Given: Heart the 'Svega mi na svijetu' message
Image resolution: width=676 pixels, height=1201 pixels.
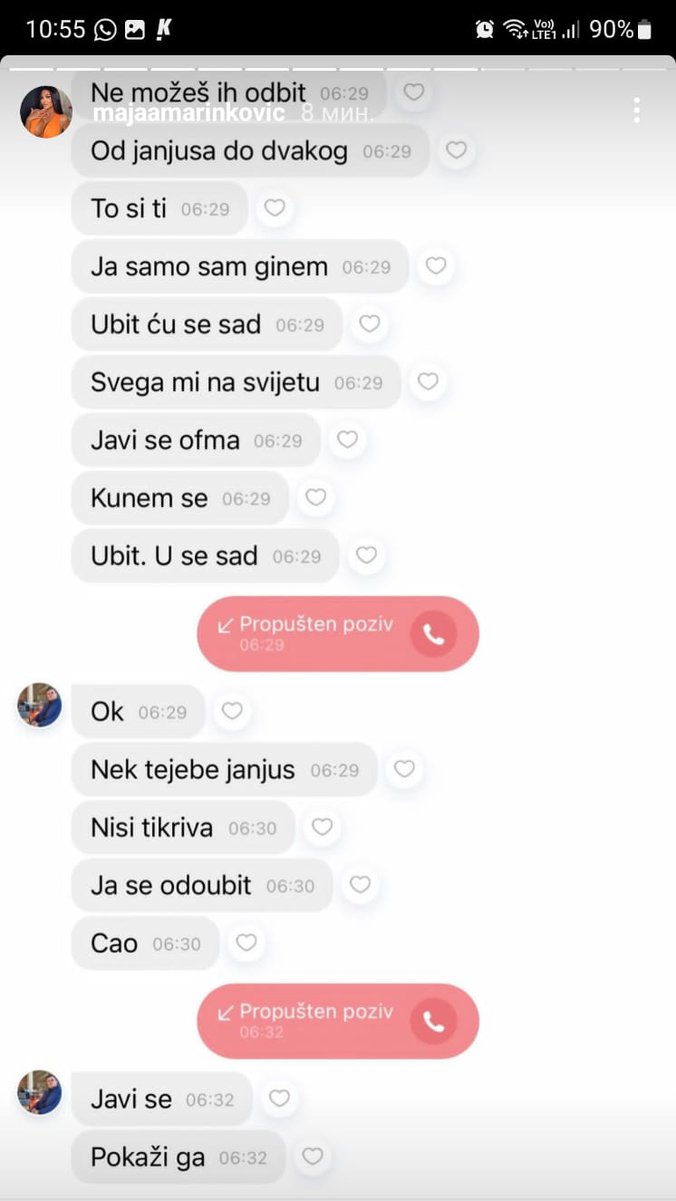Looking at the screenshot, I should pos(427,382).
